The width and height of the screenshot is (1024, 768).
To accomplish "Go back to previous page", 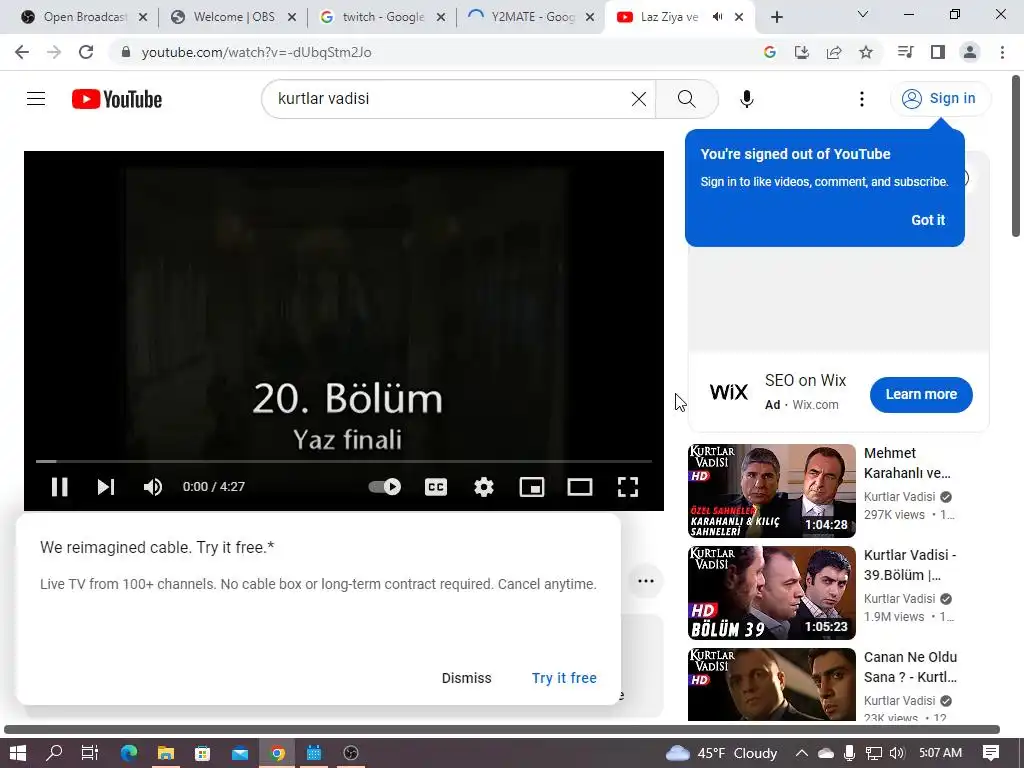I will click(x=22, y=52).
